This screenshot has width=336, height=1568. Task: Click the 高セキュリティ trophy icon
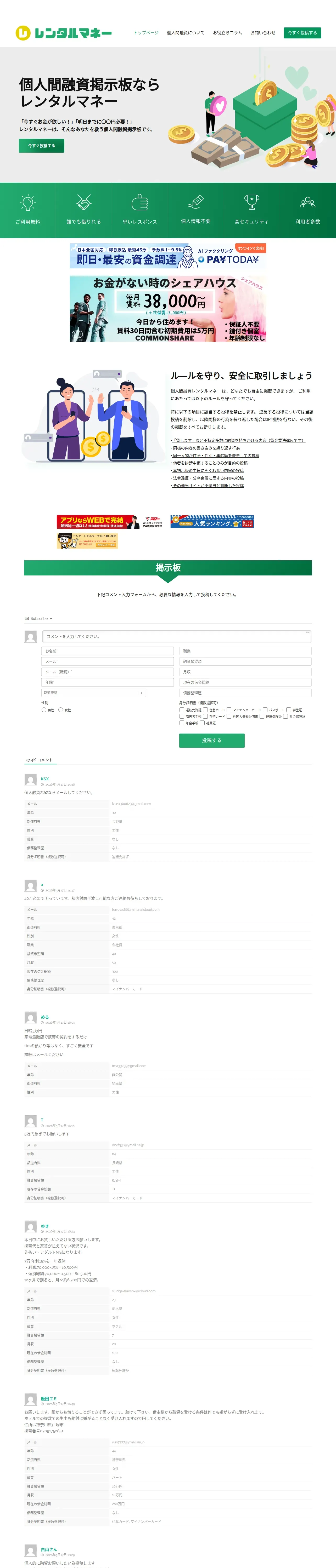pyautogui.click(x=252, y=202)
